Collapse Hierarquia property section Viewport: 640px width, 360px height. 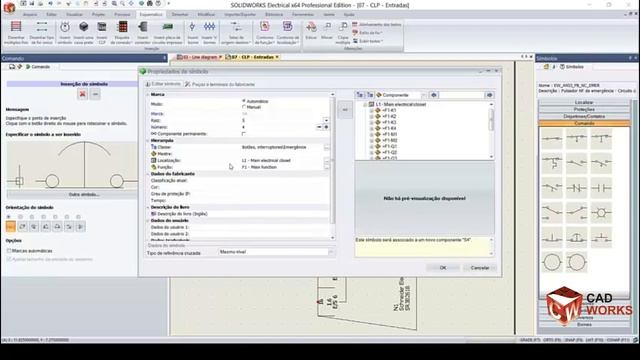coord(148,140)
